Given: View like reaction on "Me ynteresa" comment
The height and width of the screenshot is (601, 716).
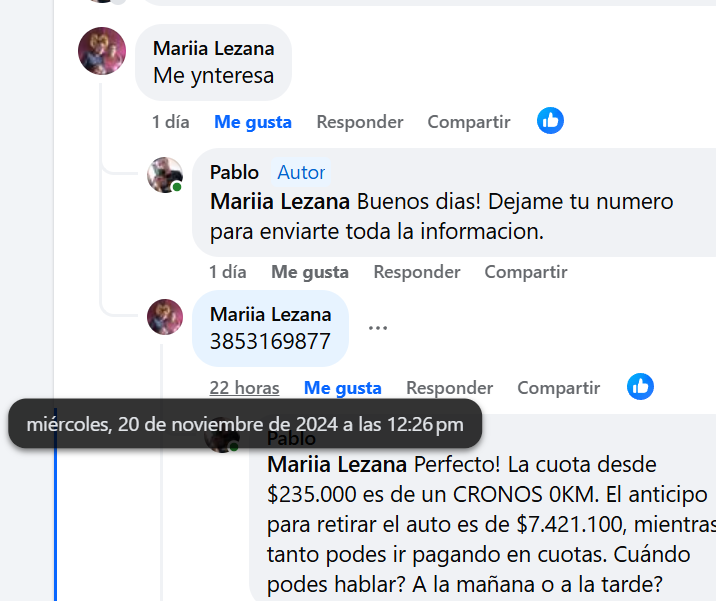Looking at the screenshot, I should pyautogui.click(x=550, y=121).
